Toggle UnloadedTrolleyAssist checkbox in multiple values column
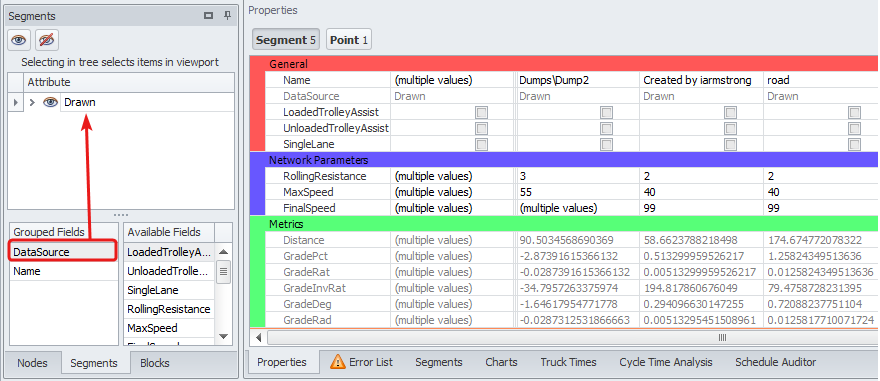Image resolution: width=880 pixels, height=381 pixels. pos(482,128)
